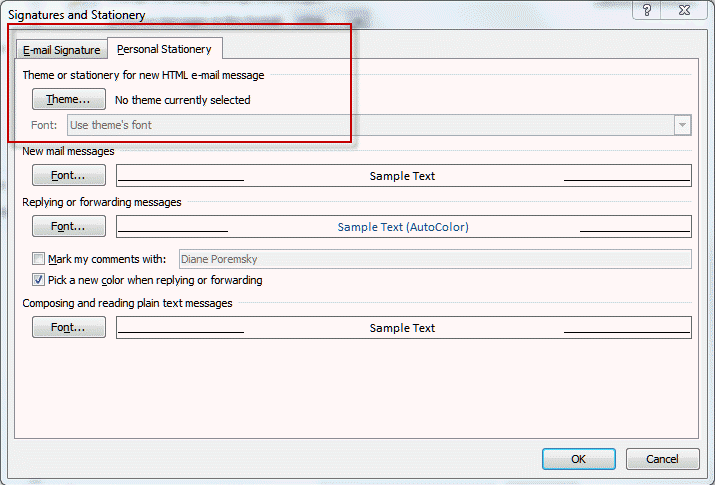The image size is (715, 485).
Task: Uncheck 'Pick a new color when replying'
Action: tap(39, 280)
